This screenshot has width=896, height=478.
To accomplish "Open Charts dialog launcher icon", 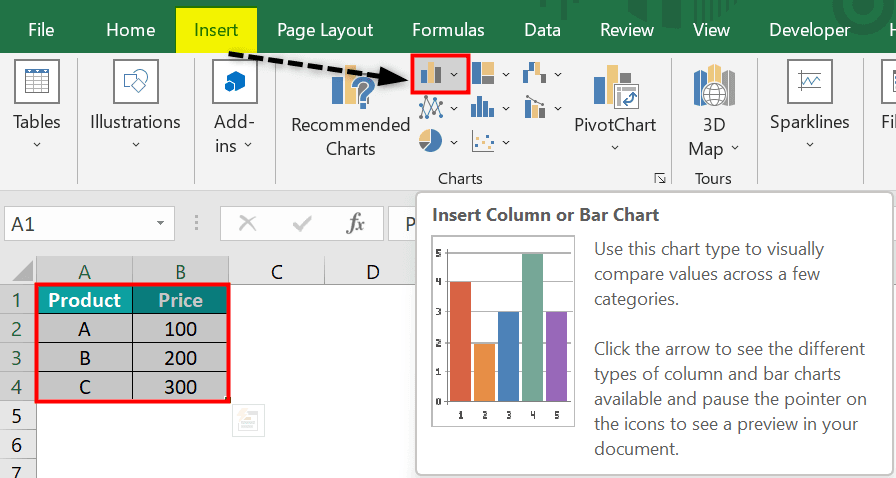I will pos(660,178).
